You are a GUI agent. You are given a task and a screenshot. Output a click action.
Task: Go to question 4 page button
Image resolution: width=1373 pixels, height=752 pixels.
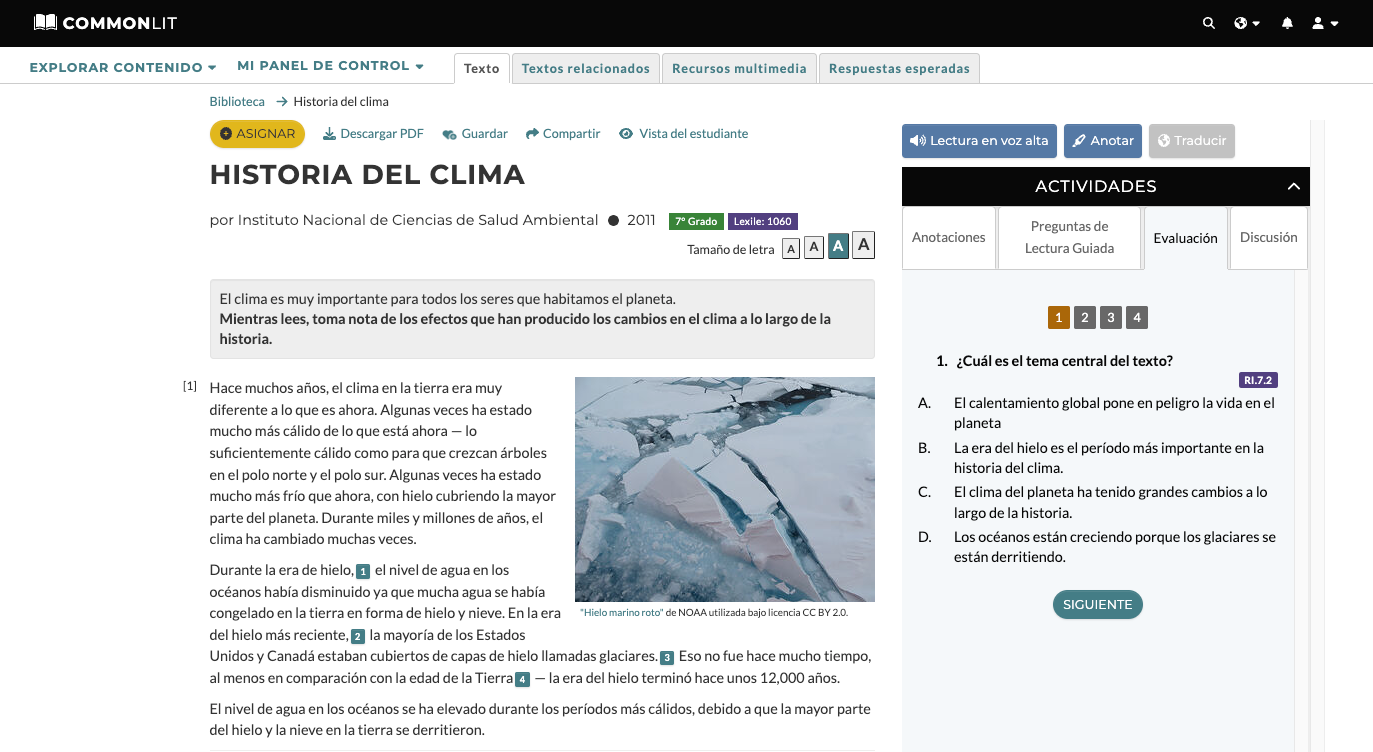[1136, 318]
